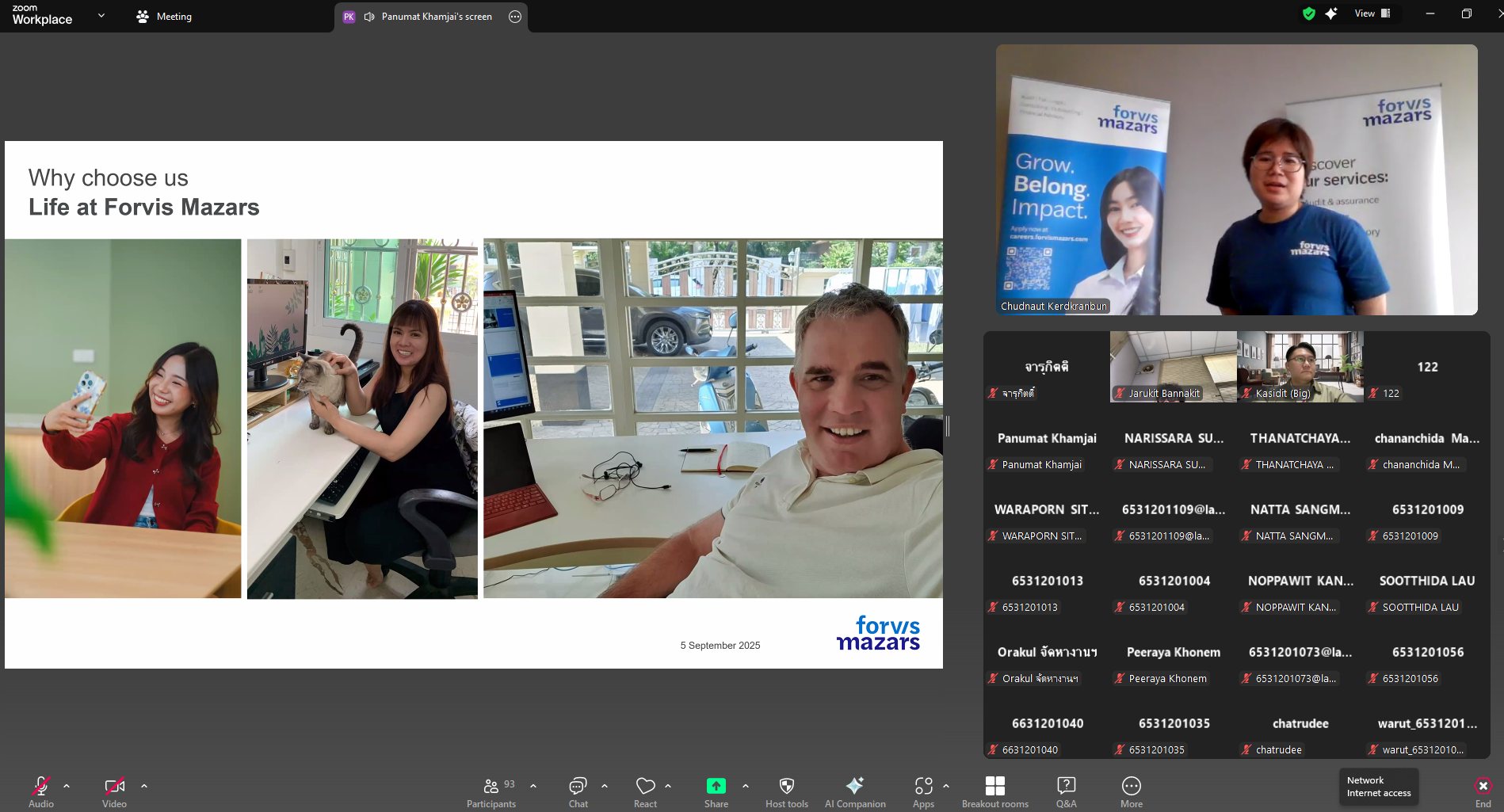
Task: Click the chatrudee participant tile
Action: click(1300, 723)
